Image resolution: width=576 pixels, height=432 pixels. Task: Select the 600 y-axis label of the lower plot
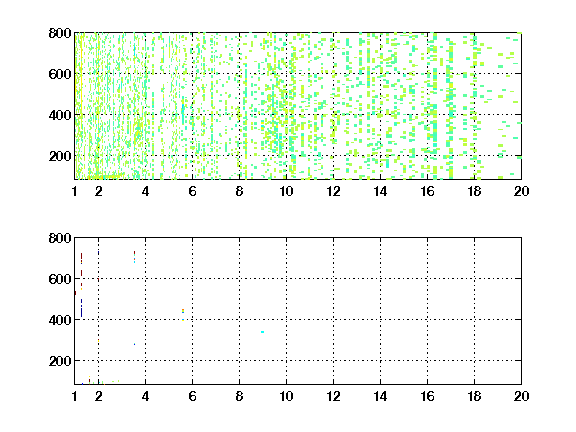(60, 279)
